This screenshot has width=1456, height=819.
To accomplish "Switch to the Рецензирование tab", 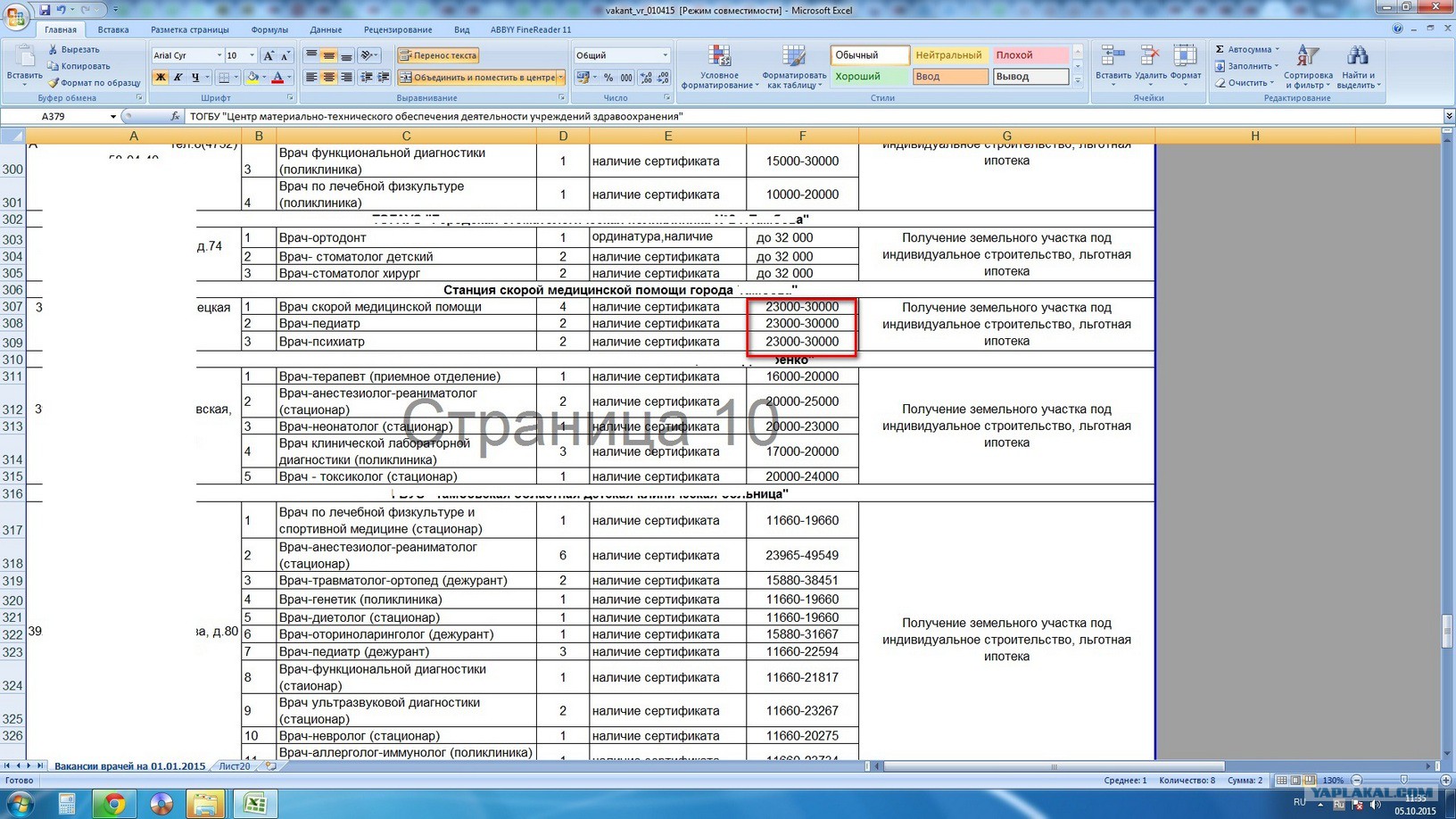I will pyautogui.click(x=398, y=29).
